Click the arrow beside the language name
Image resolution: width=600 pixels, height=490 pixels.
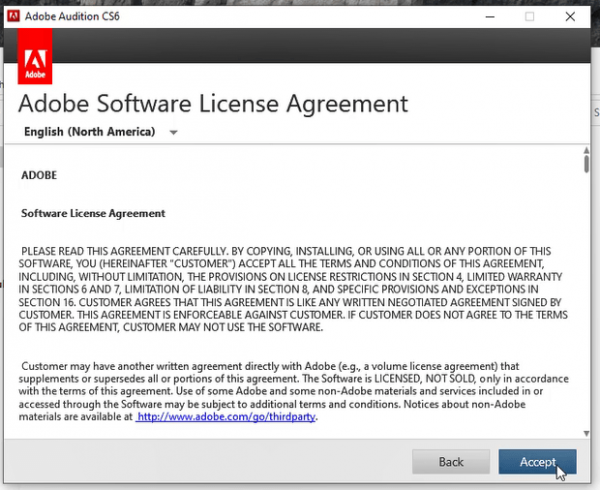pyautogui.click(x=173, y=133)
